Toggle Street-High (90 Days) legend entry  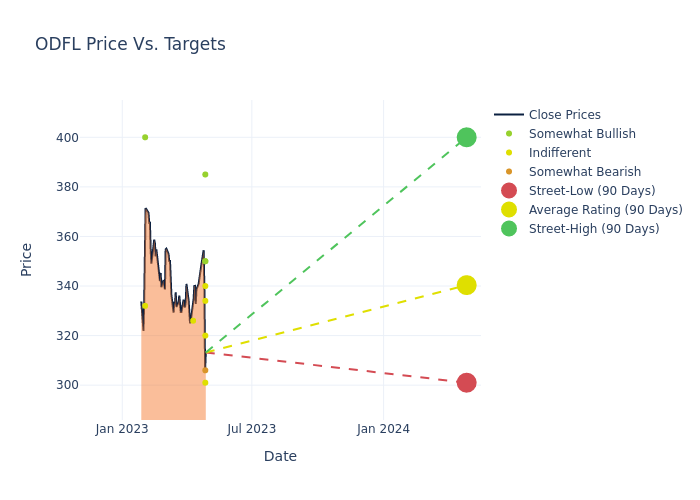(593, 229)
